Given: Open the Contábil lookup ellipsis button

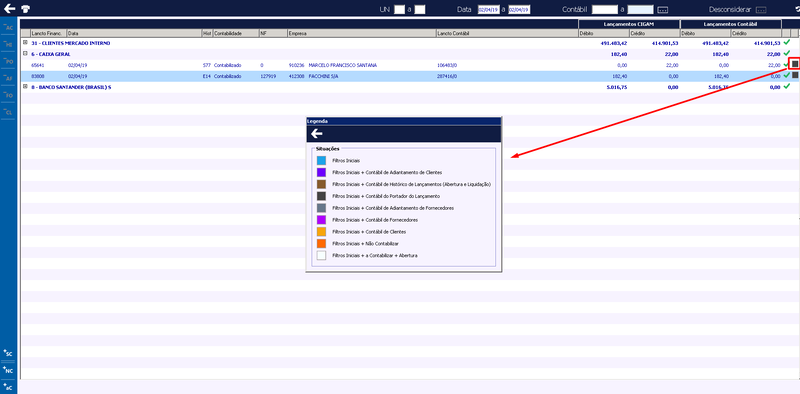Looking at the screenshot, I should pos(662,10).
